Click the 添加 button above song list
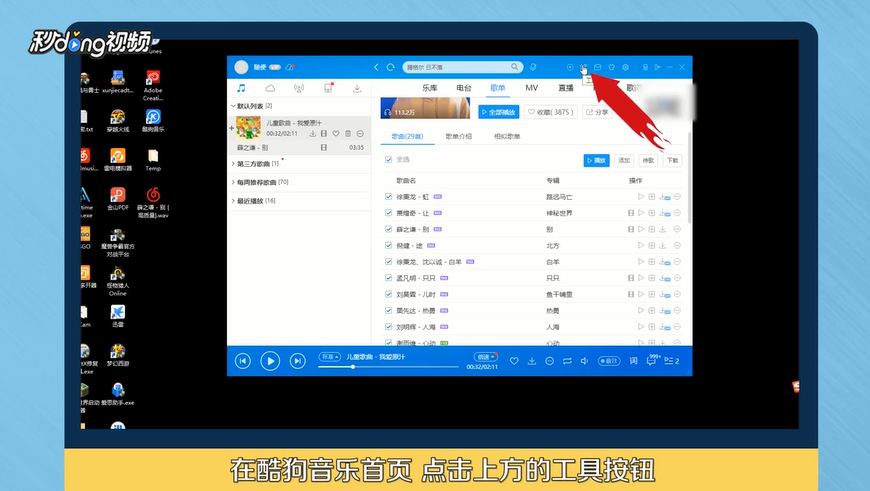The width and height of the screenshot is (870, 491). (x=624, y=160)
